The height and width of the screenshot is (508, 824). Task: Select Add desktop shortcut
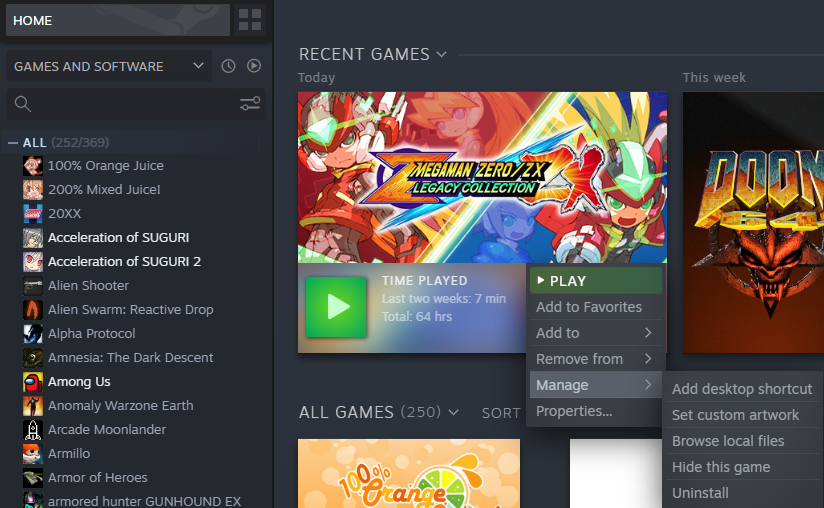(x=742, y=389)
